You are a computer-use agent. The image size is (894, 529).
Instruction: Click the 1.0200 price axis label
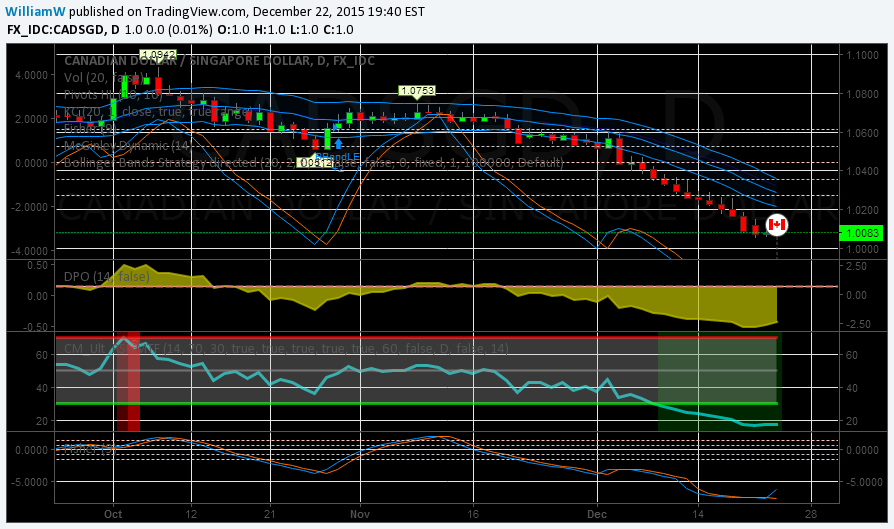[x=862, y=210]
